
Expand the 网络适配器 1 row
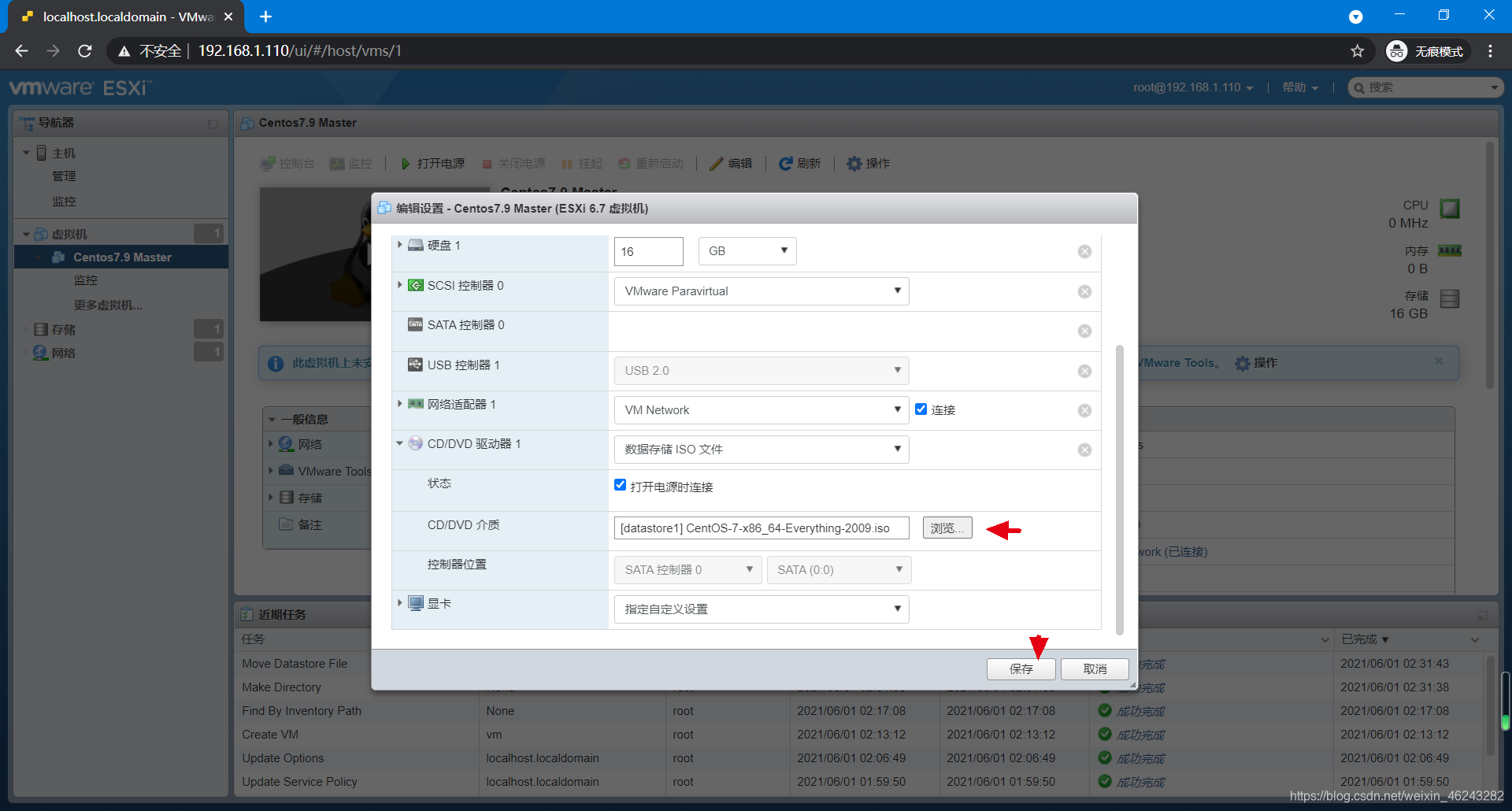(400, 403)
